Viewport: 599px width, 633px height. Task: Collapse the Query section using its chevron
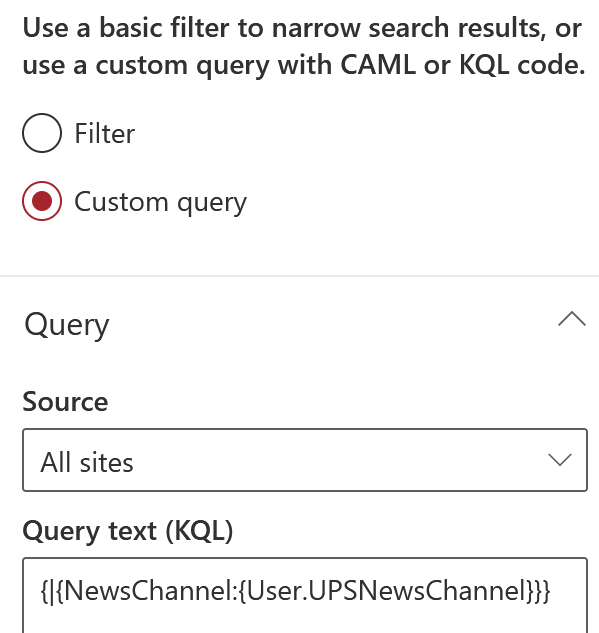pos(572,319)
